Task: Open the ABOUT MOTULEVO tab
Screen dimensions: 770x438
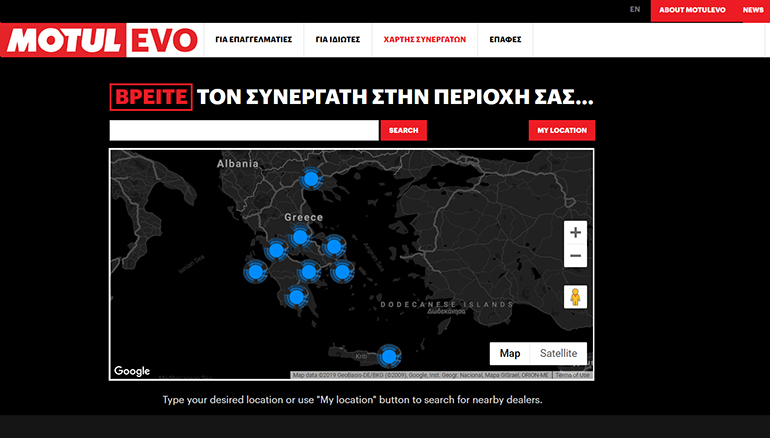Action: point(692,10)
